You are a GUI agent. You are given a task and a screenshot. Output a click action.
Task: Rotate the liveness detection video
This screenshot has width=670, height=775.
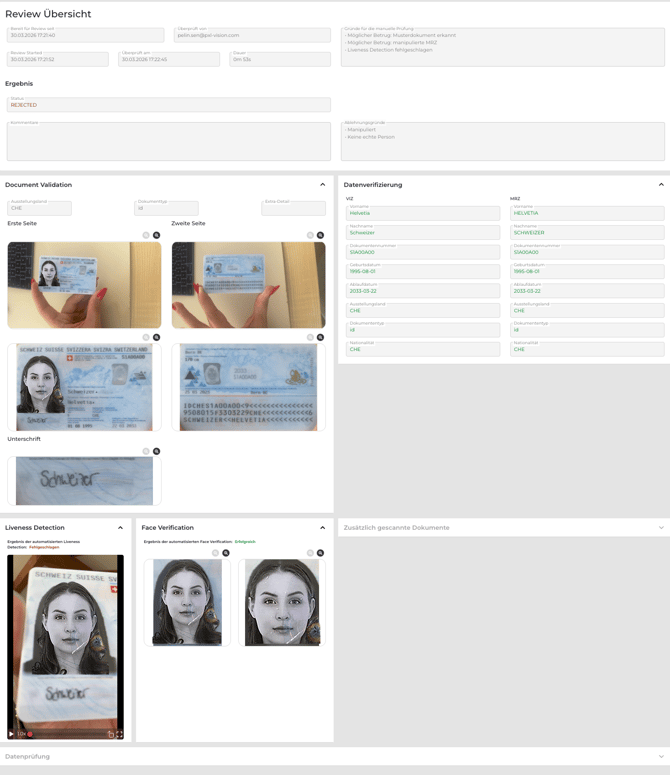point(111,734)
